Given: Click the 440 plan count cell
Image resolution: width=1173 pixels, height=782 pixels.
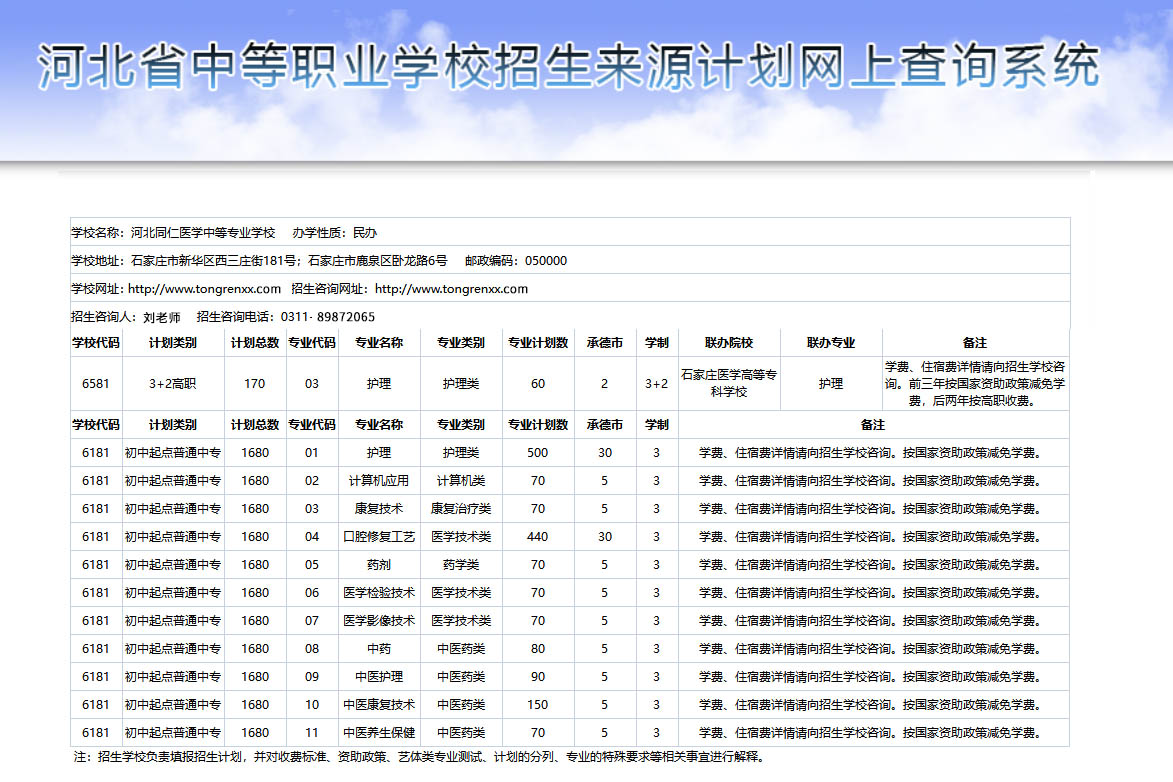Looking at the screenshot, I should tap(538, 537).
